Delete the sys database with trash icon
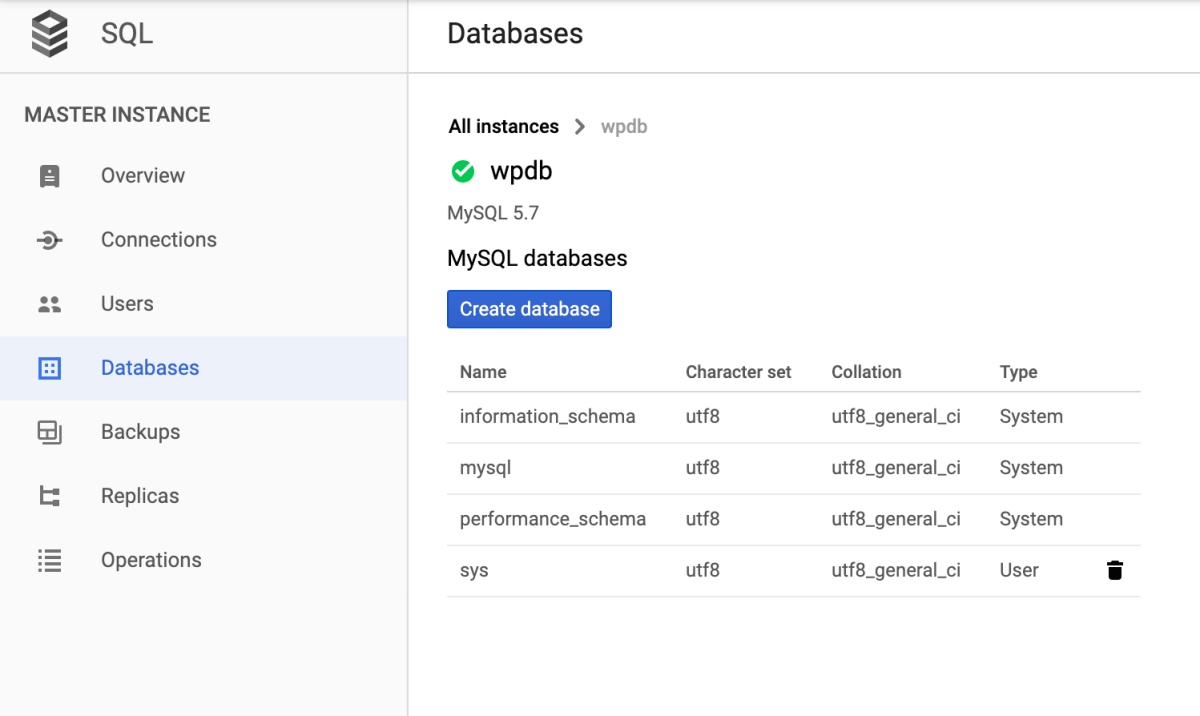Screen dimensions: 1200x716 pyautogui.click(x=1114, y=570)
